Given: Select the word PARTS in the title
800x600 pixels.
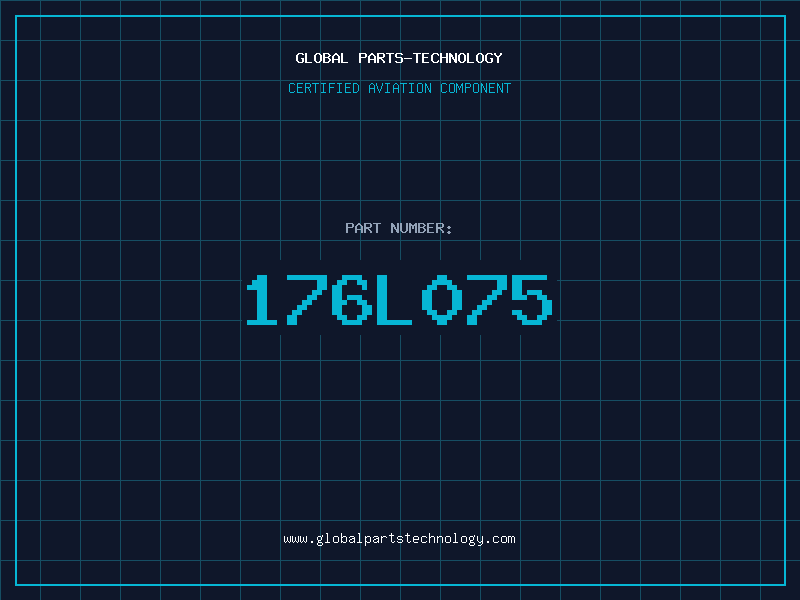Looking at the screenshot, I should click(x=381, y=58).
